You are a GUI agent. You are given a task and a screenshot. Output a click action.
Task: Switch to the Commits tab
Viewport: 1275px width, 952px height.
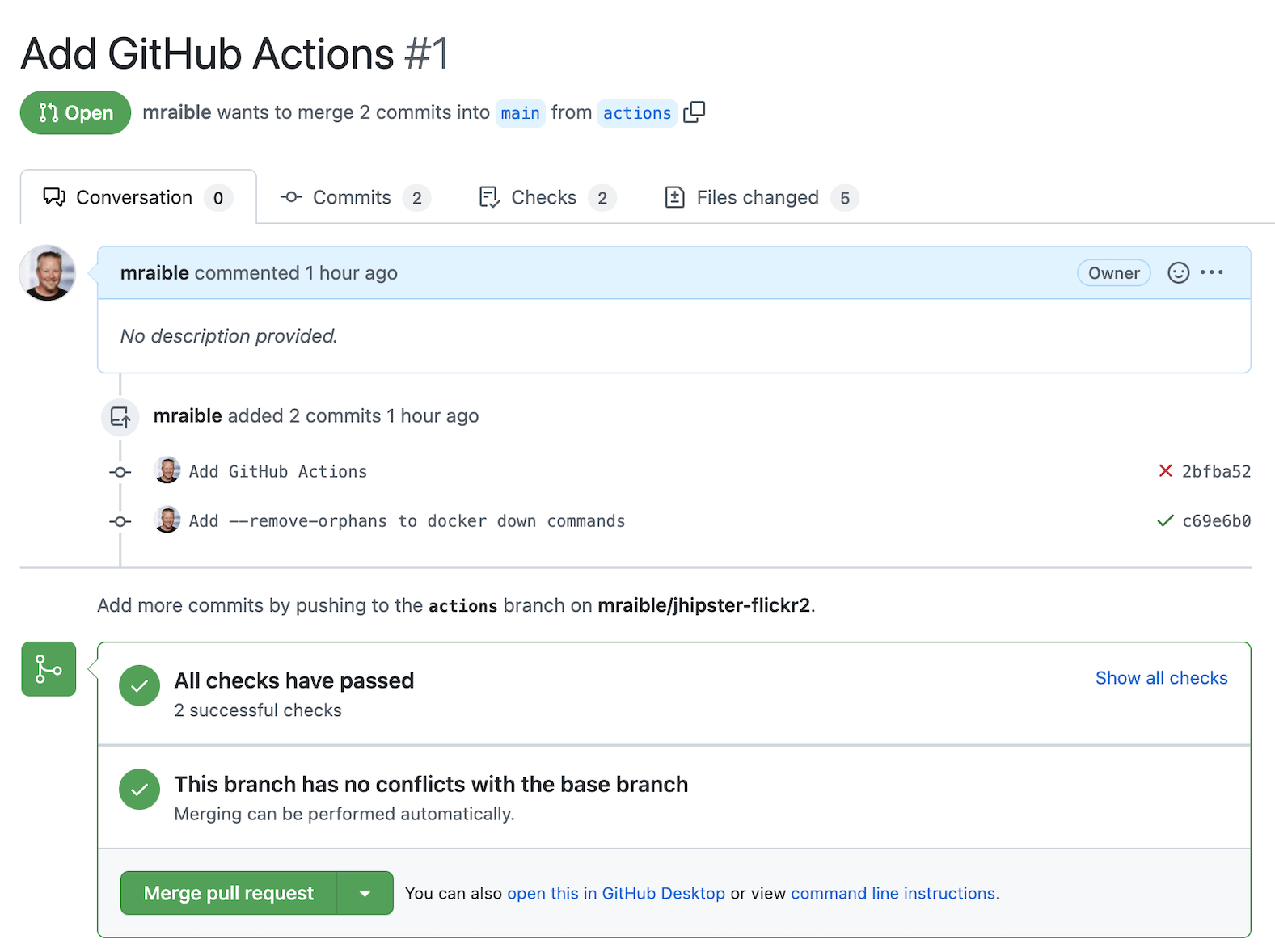354,198
